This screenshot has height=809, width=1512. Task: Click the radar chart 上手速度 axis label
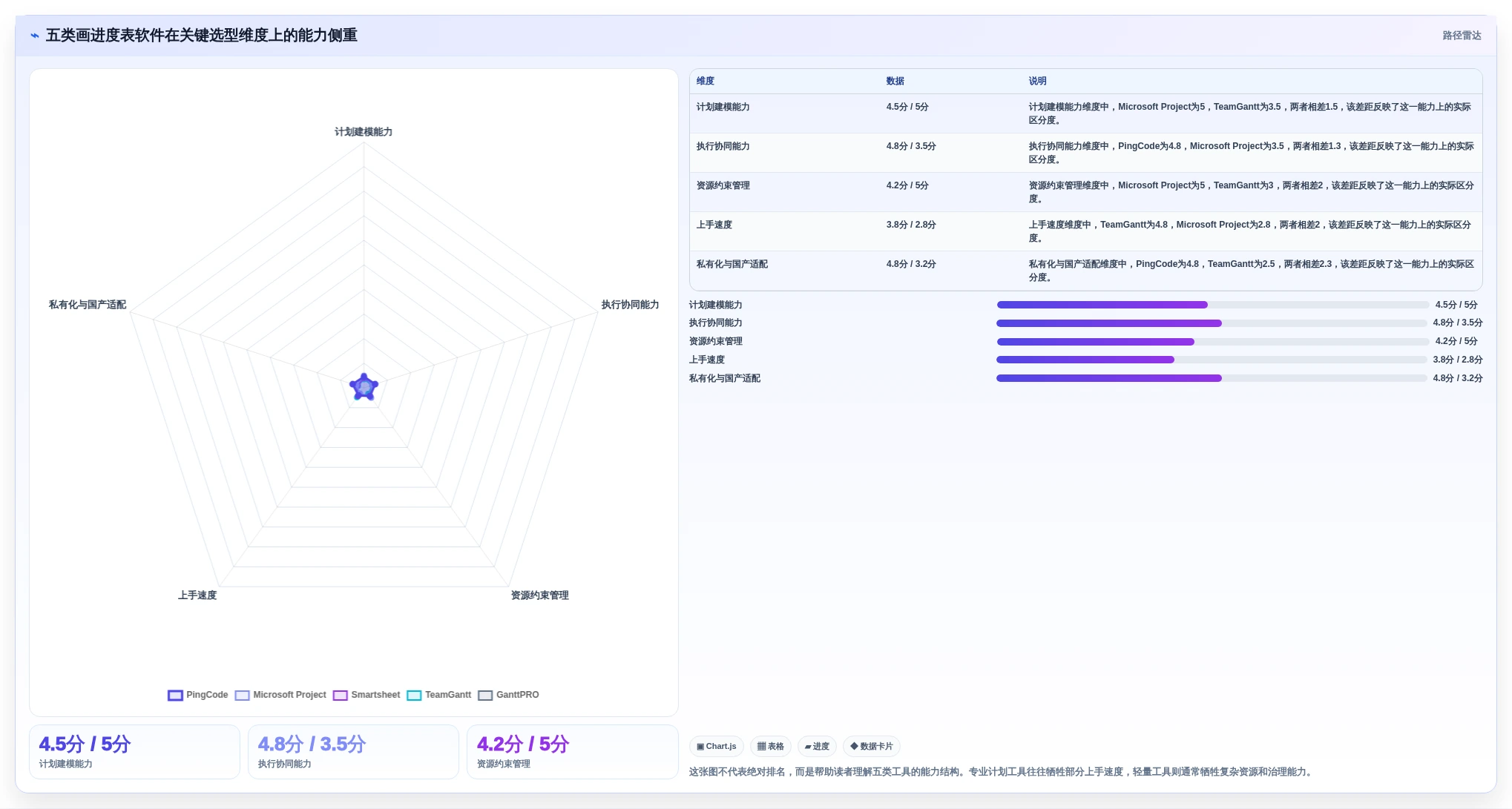click(x=197, y=595)
